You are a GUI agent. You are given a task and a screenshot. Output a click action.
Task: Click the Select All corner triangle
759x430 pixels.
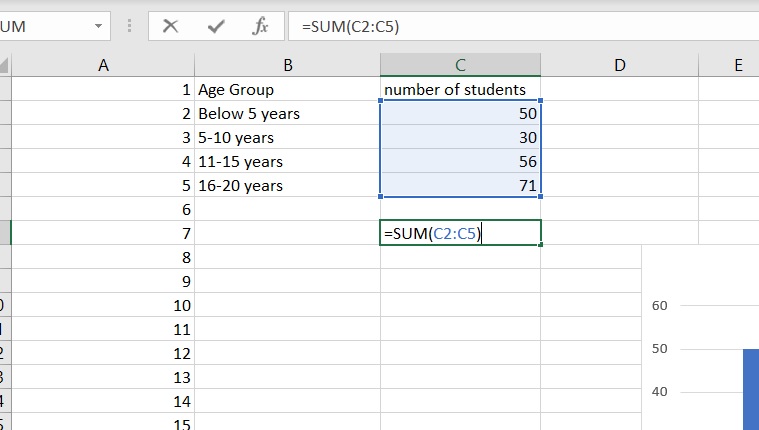pos(4,65)
